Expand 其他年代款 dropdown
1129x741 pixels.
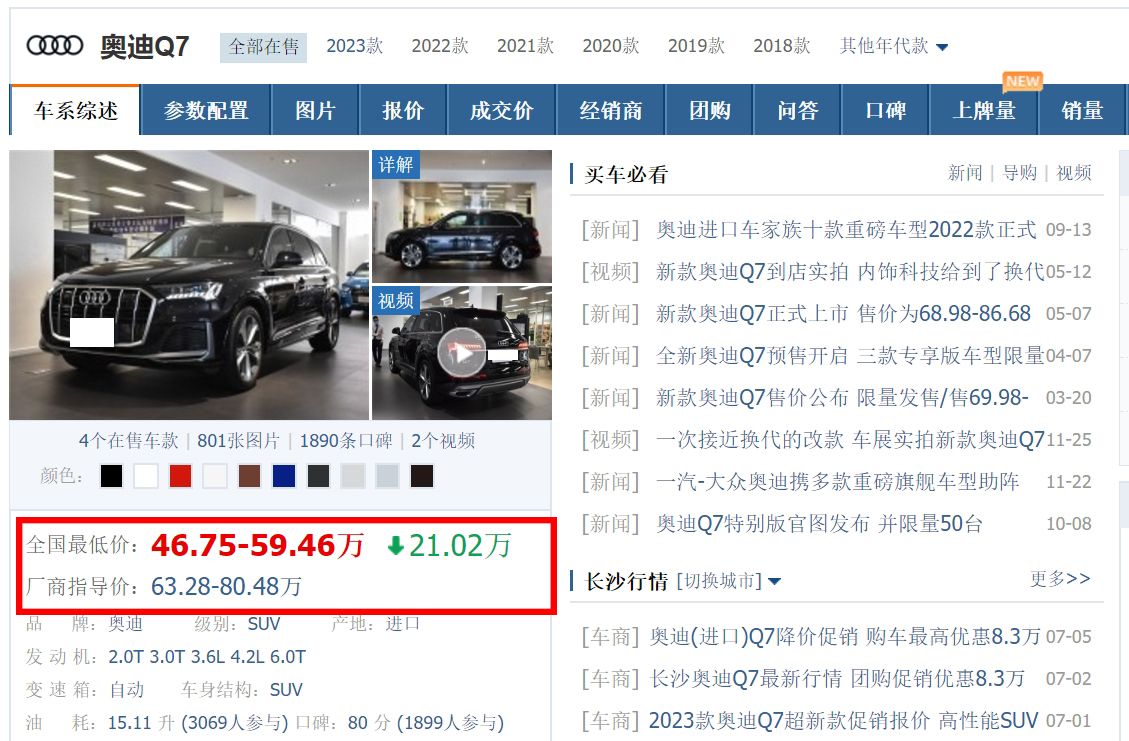pos(894,46)
